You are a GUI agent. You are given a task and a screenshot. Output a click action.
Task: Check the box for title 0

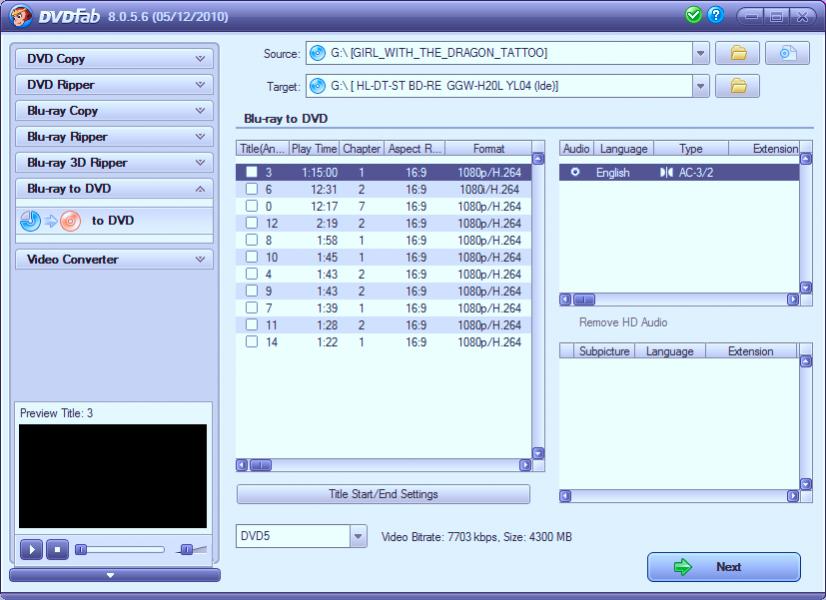(x=252, y=206)
